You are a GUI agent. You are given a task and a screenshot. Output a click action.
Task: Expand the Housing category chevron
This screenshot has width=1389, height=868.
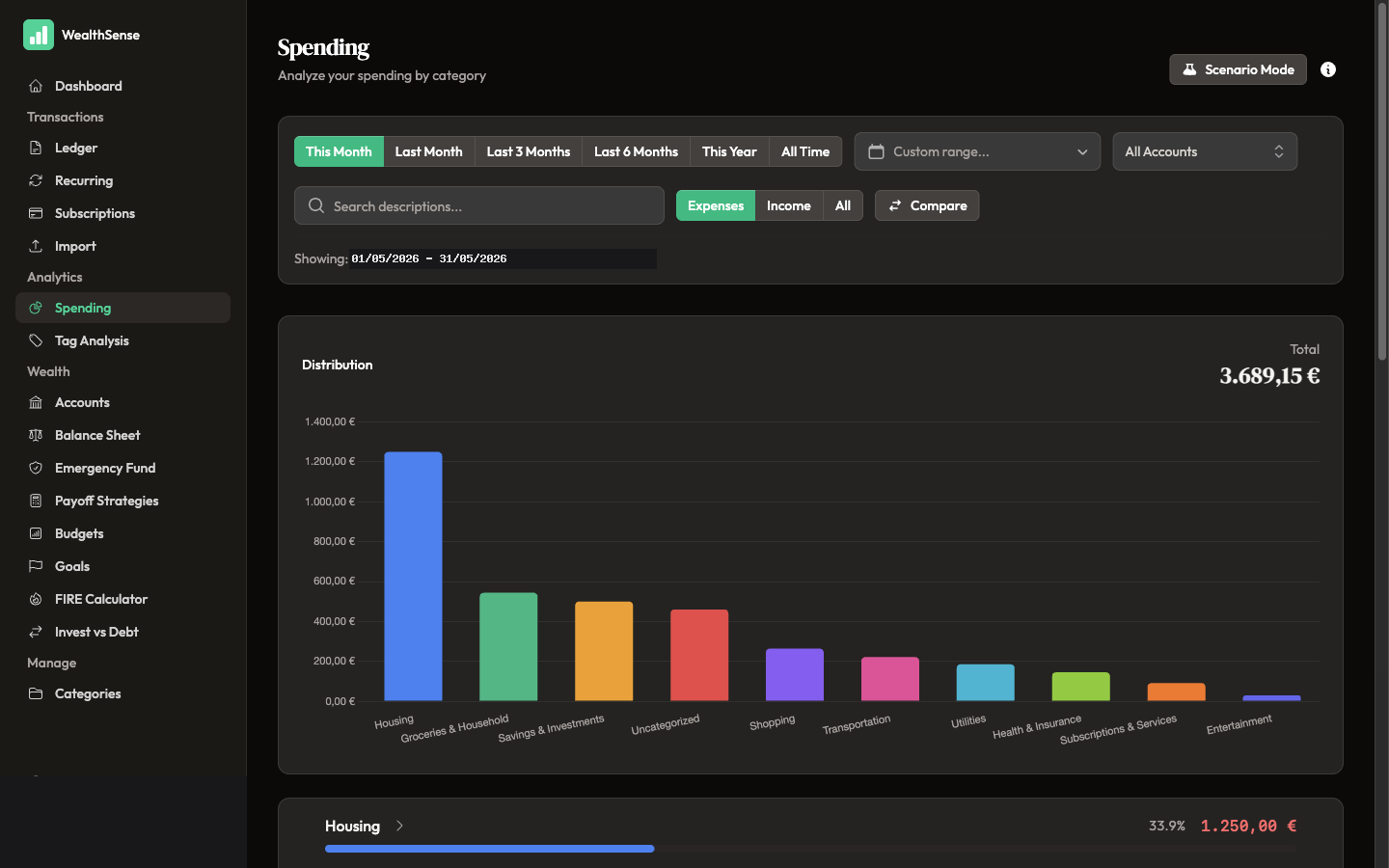tap(399, 826)
